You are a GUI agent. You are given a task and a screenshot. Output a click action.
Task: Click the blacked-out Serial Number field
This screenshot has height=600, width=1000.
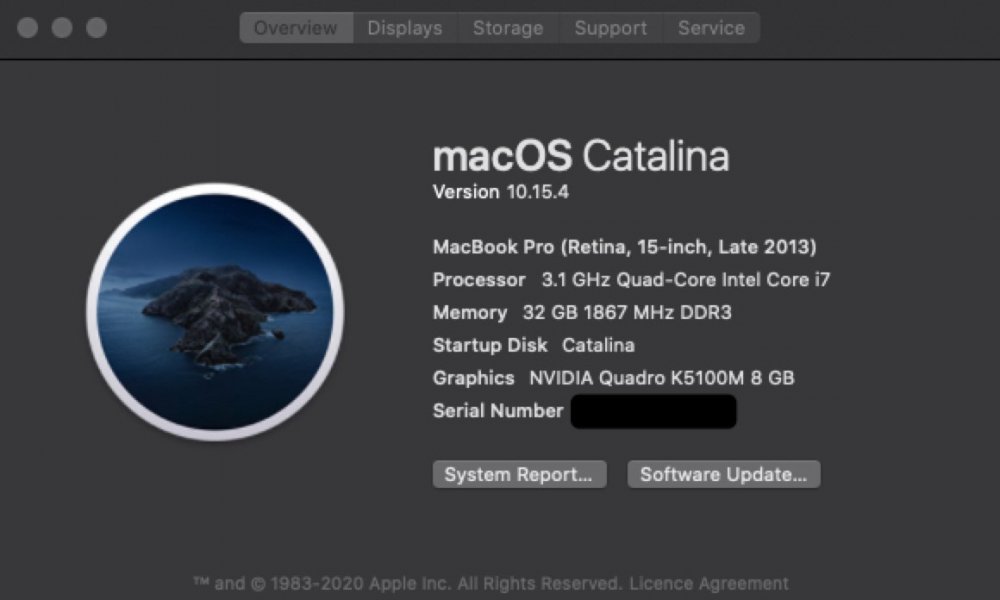(653, 411)
